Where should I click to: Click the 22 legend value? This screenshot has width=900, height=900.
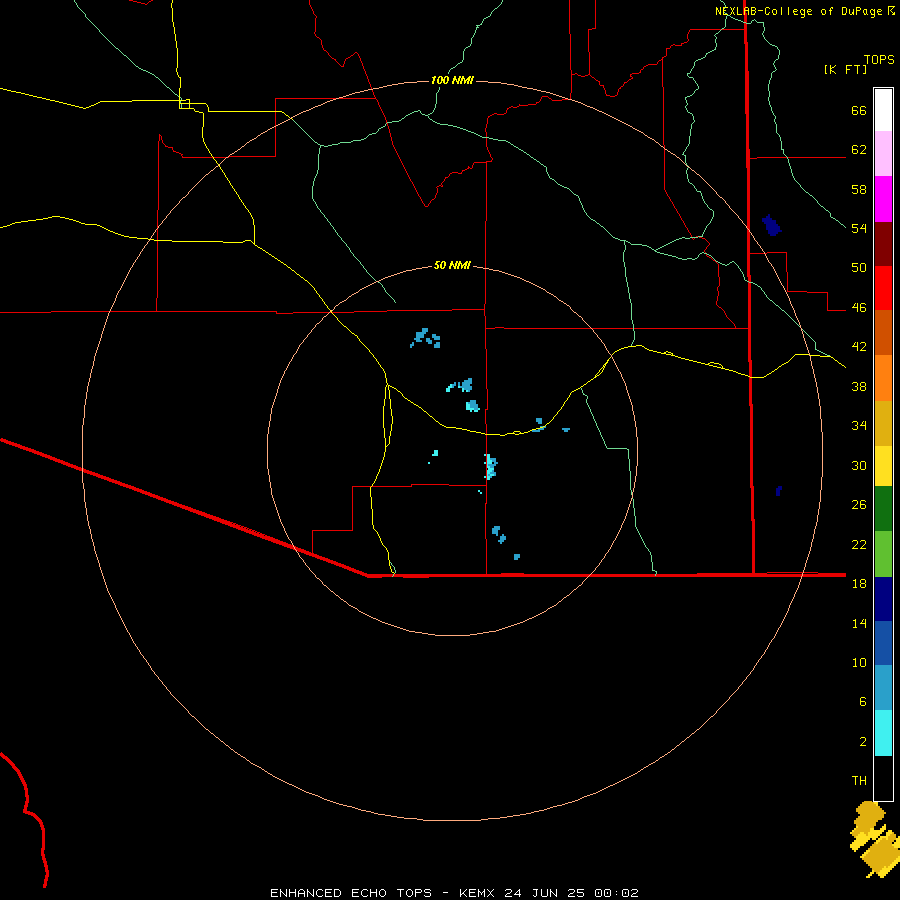click(x=859, y=544)
